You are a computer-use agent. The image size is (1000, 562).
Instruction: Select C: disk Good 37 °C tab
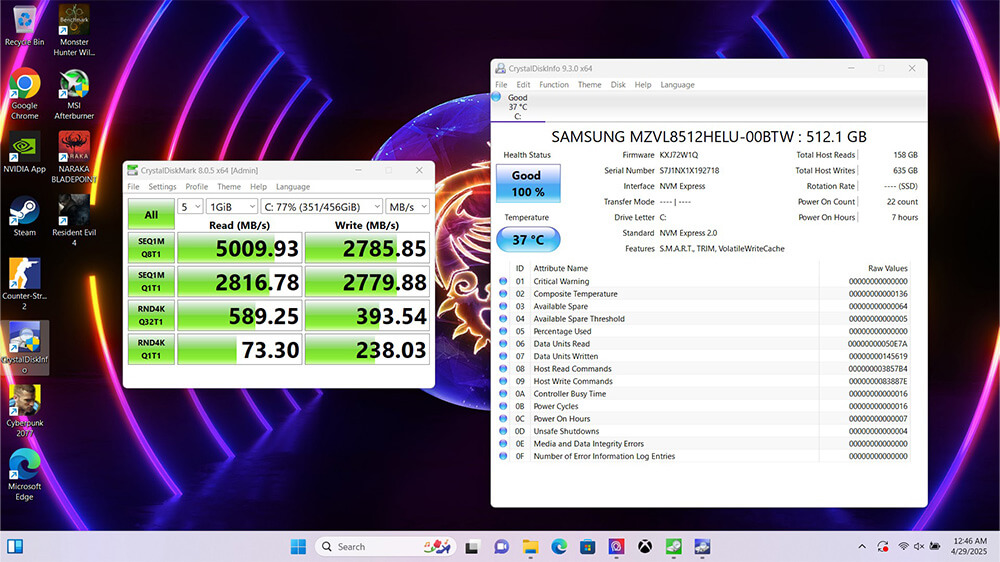(x=518, y=107)
